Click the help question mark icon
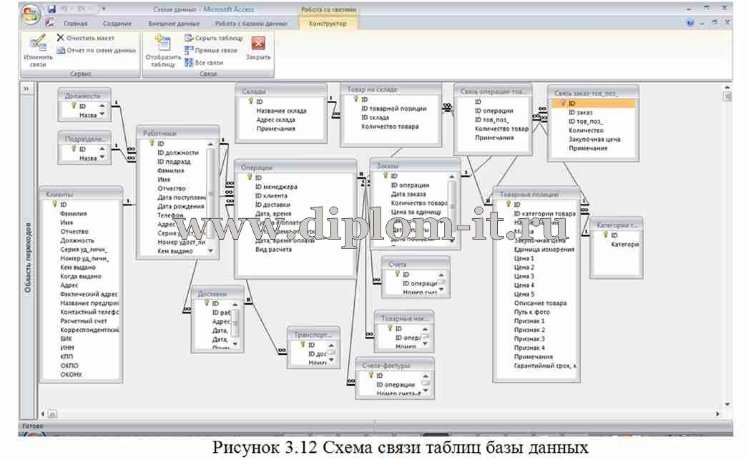Screen dimensions: 746x460 [690, 20]
